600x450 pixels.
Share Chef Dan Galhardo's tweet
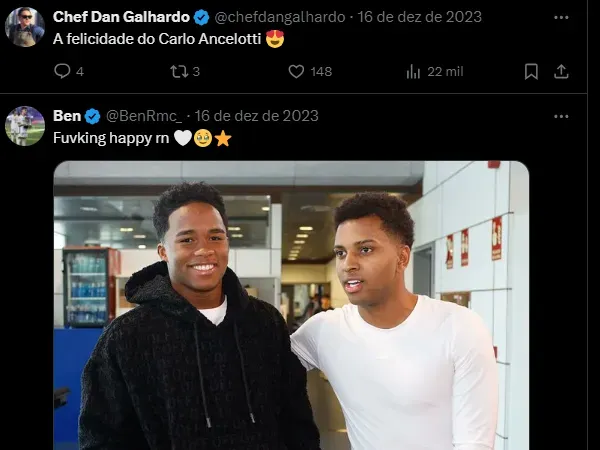click(561, 72)
